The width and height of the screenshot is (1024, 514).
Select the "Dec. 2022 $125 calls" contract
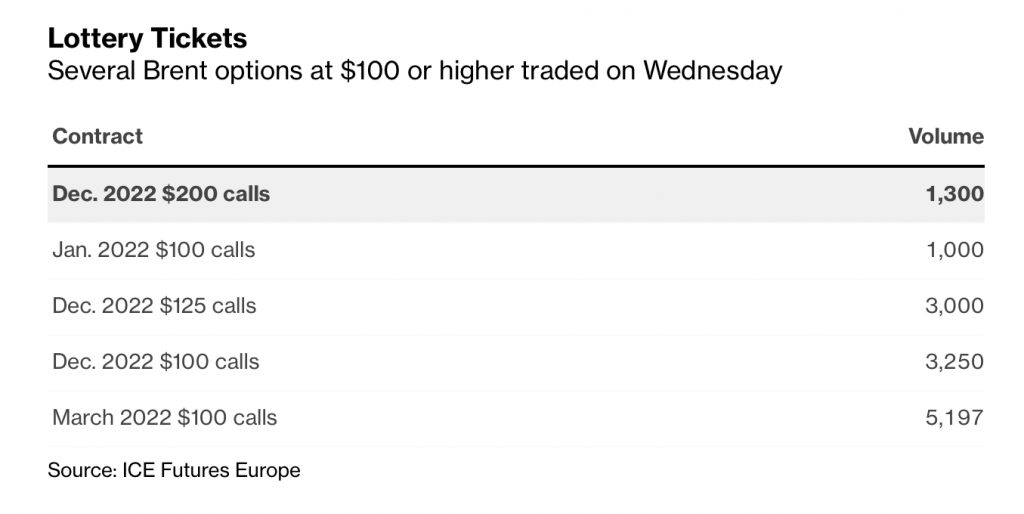(154, 306)
